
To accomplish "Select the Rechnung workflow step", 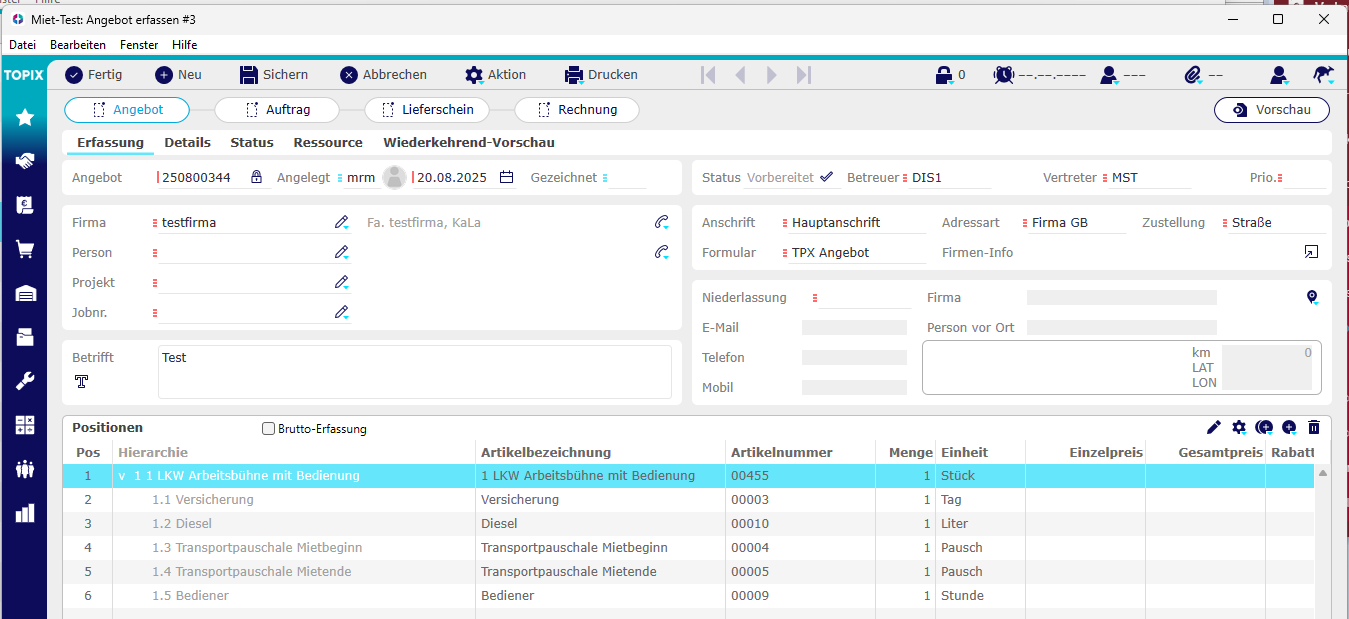I will pyautogui.click(x=577, y=110).
